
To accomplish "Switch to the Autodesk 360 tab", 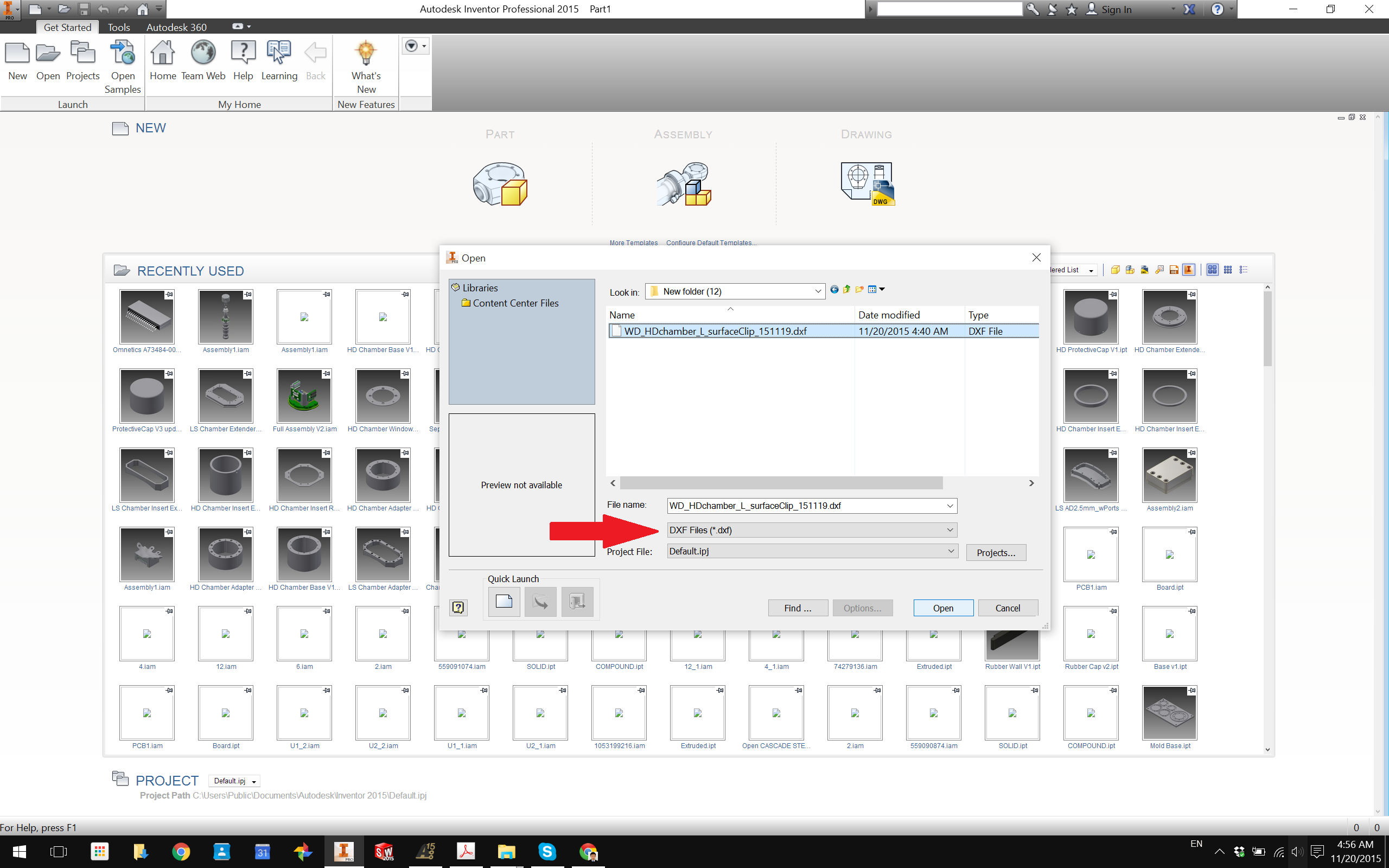I will click(176, 27).
